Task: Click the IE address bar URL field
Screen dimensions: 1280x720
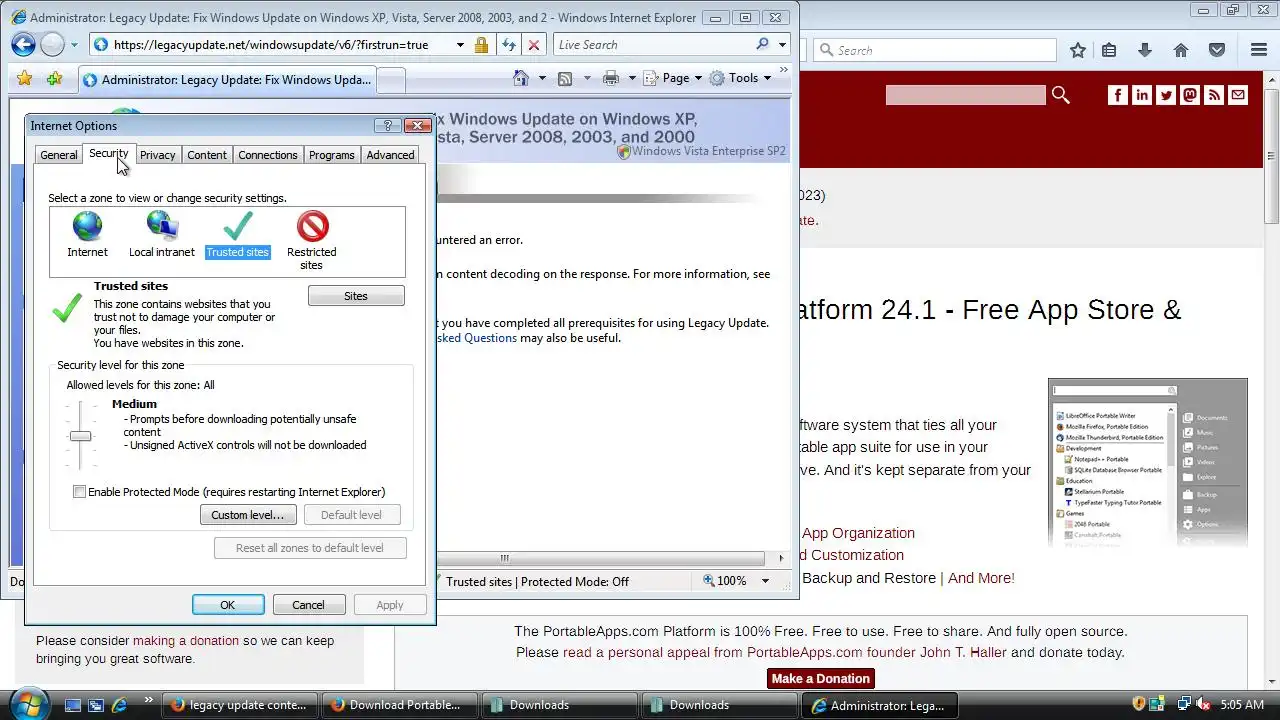Action: pyautogui.click(x=270, y=45)
